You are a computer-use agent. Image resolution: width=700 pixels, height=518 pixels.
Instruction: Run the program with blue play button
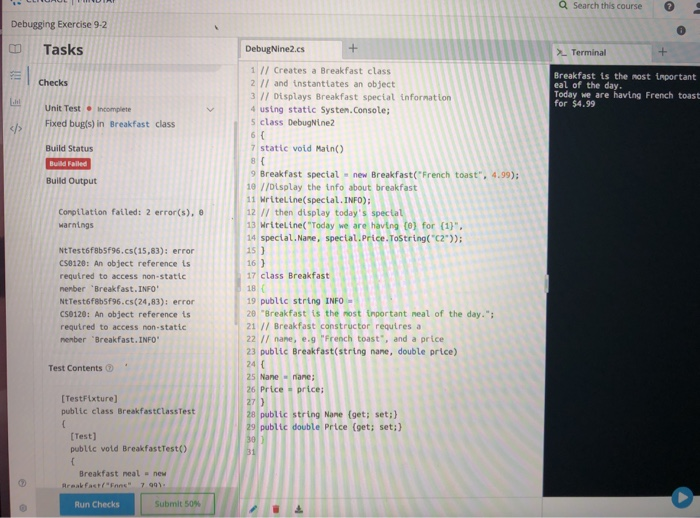pos(682,497)
